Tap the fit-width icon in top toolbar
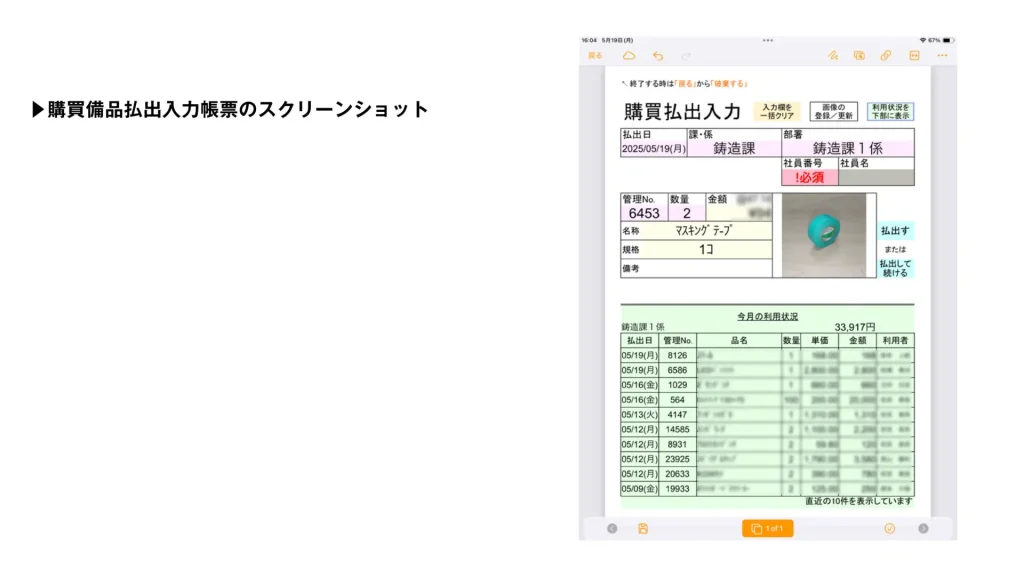 pyautogui.click(x=914, y=56)
